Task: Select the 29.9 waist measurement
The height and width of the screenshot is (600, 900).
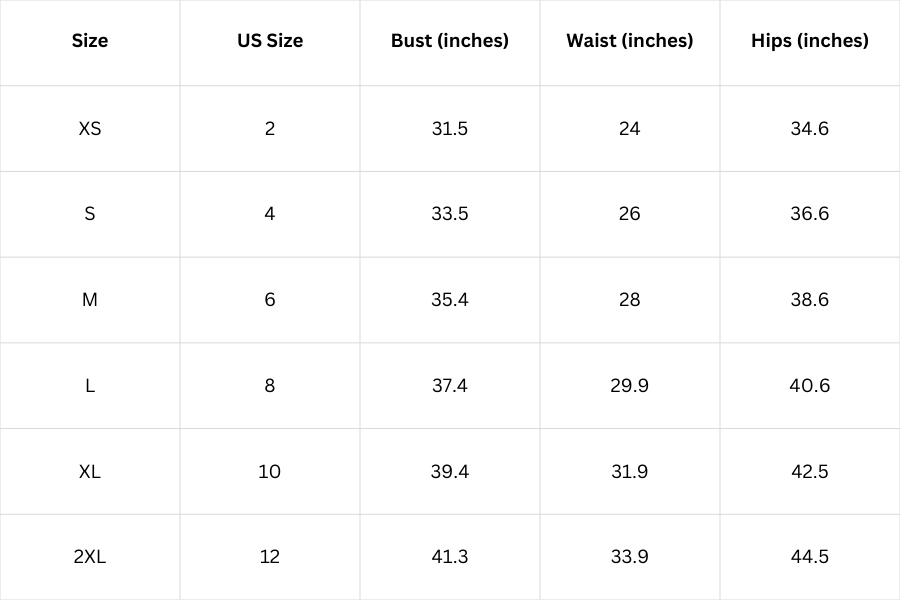Action: (x=630, y=386)
